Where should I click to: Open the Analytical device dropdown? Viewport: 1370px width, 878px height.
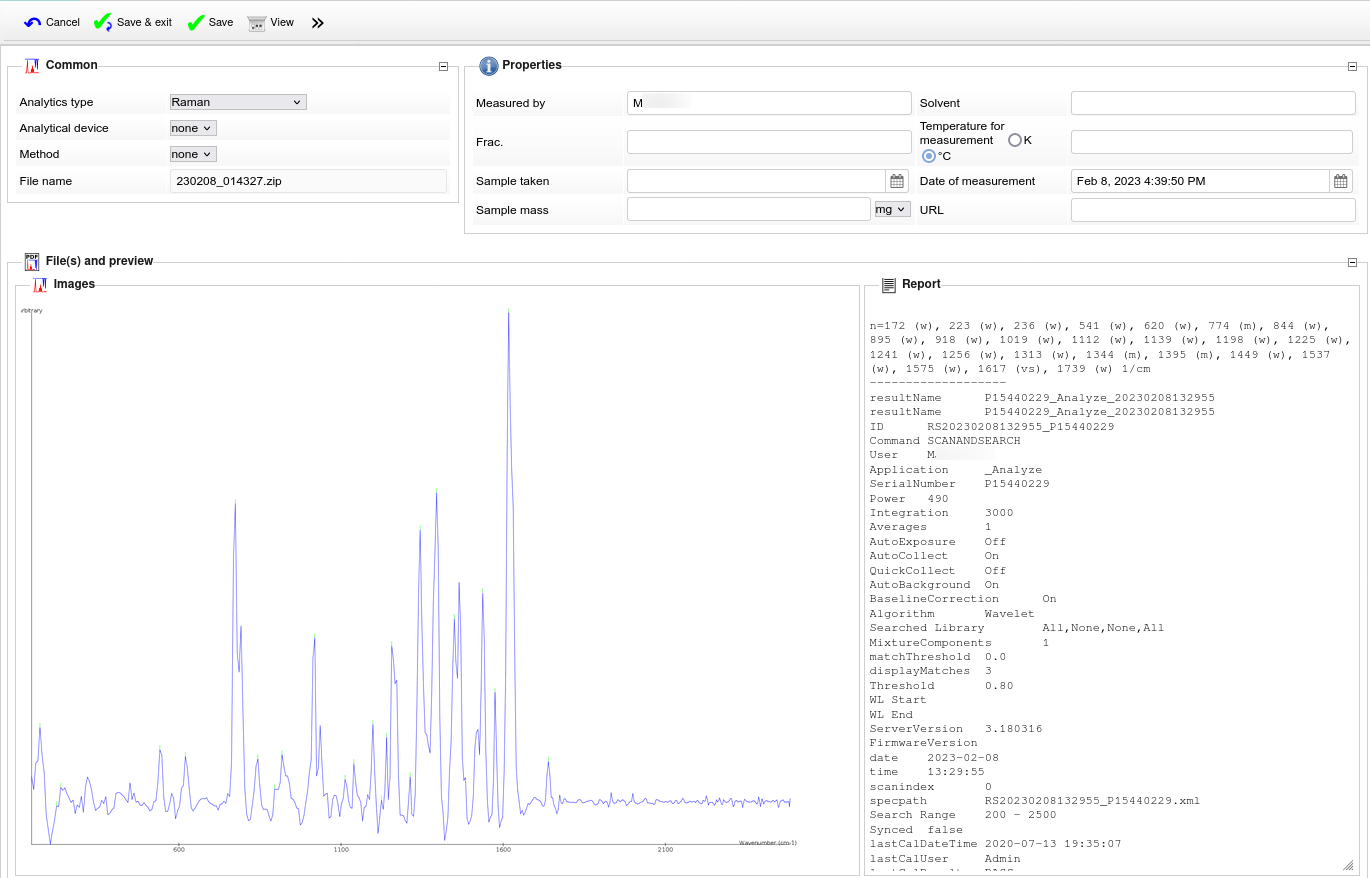[193, 128]
